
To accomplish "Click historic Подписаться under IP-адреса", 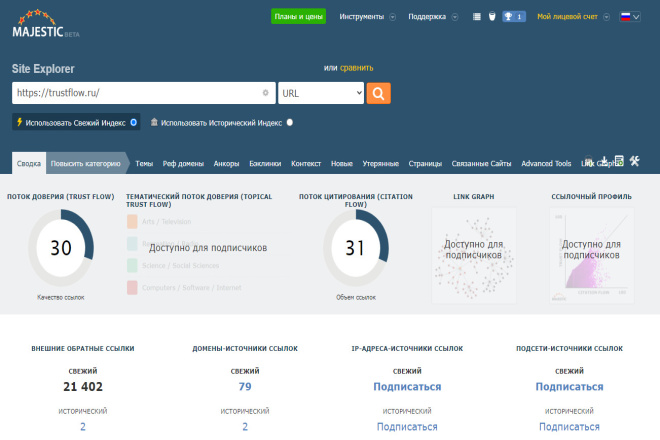I will point(407,427).
